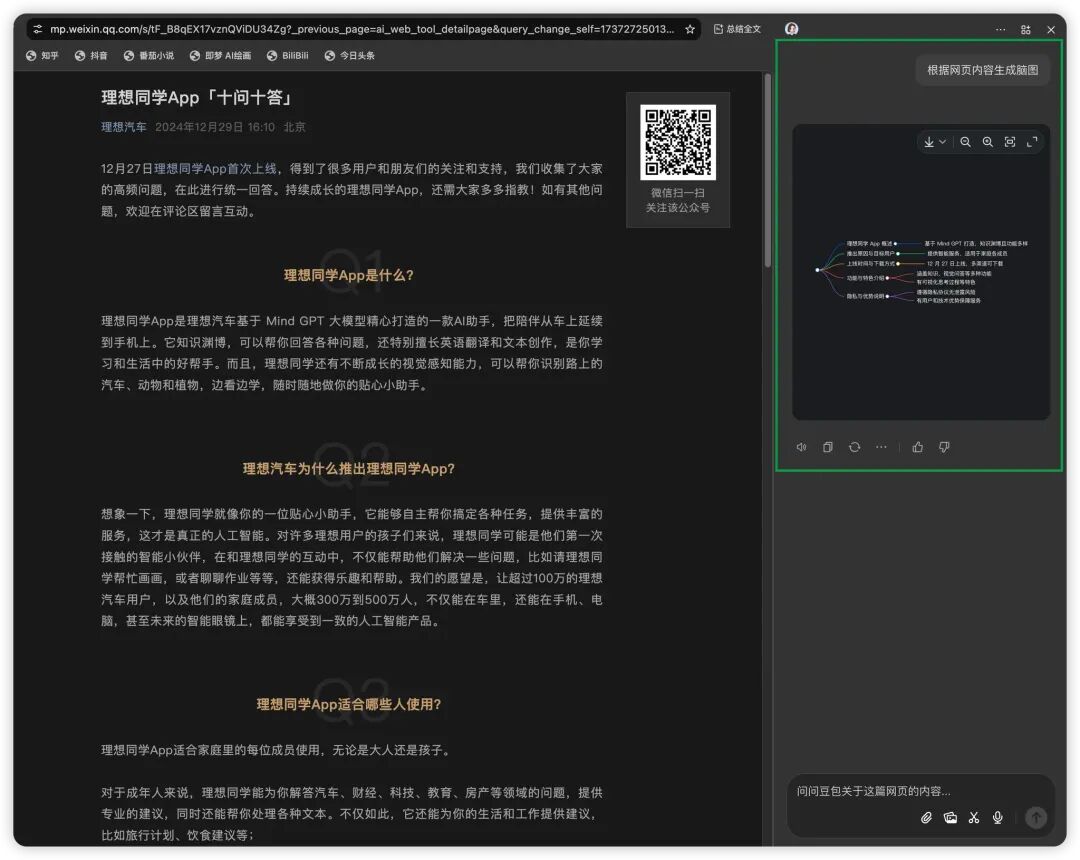1080x860 pixels.
Task: Click the address bar URL
Action: [362, 29]
